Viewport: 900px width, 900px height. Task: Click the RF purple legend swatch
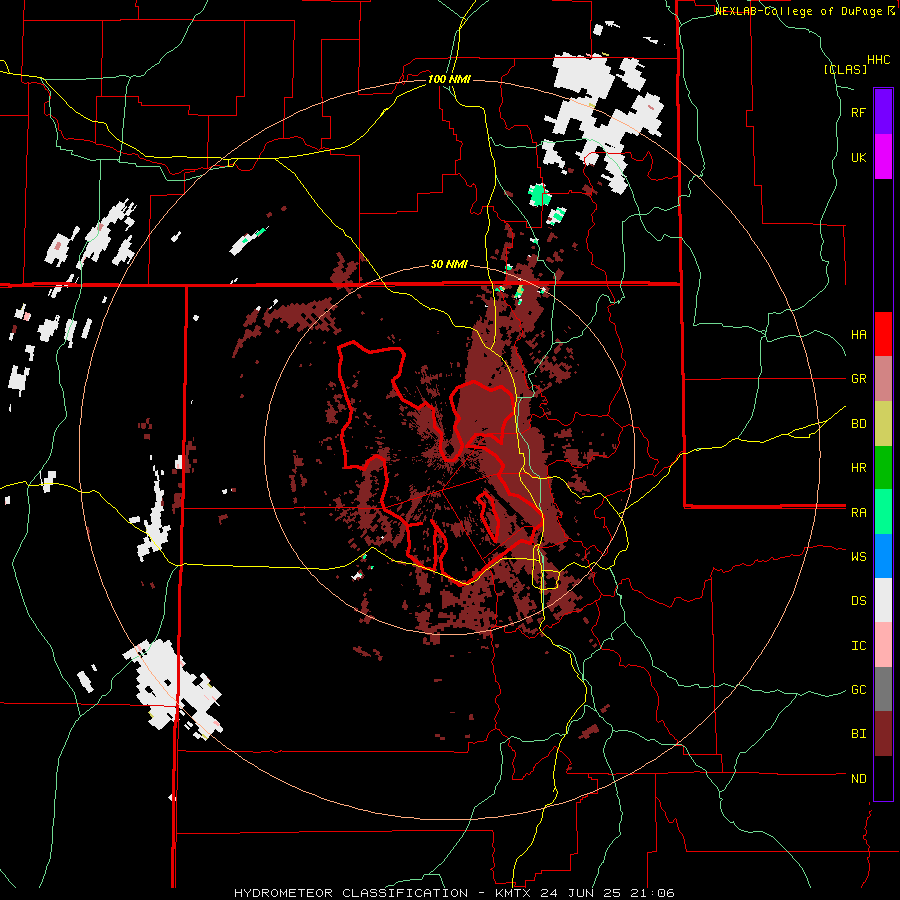[883, 112]
